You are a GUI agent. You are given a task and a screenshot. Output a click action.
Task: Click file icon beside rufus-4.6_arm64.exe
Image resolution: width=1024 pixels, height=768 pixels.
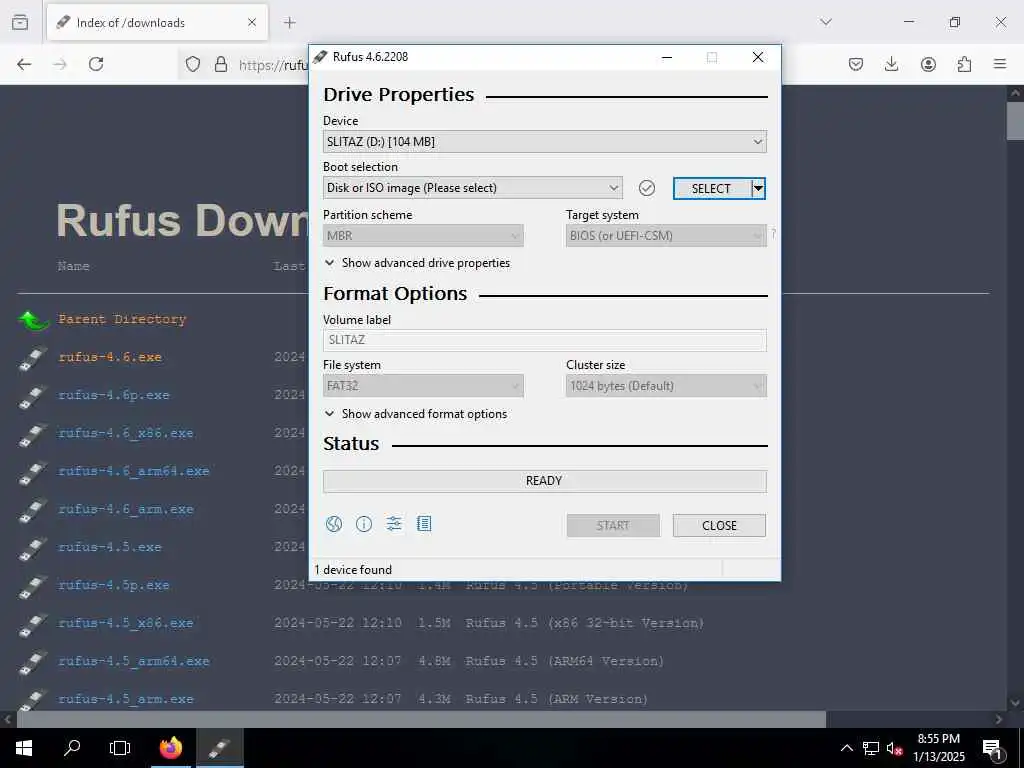(x=33, y=472)
